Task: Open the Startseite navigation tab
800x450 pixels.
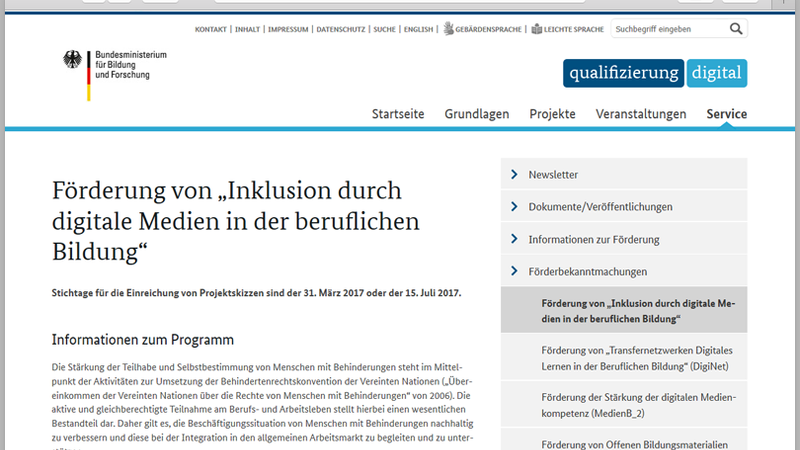Action: click(398, 114)
